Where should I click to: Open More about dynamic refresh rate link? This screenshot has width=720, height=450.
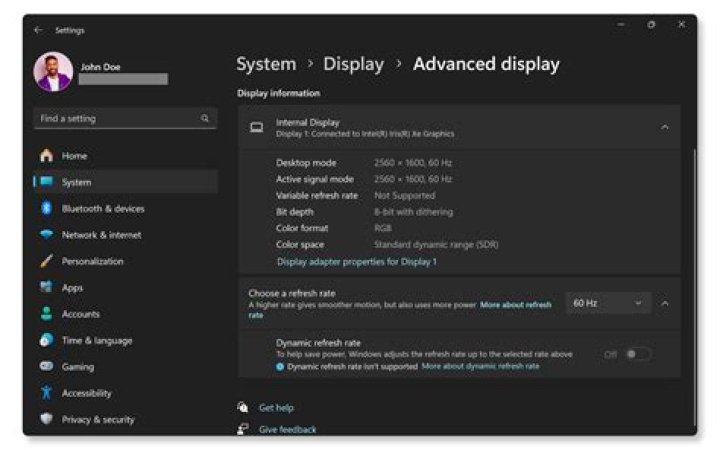coord(480,366)
